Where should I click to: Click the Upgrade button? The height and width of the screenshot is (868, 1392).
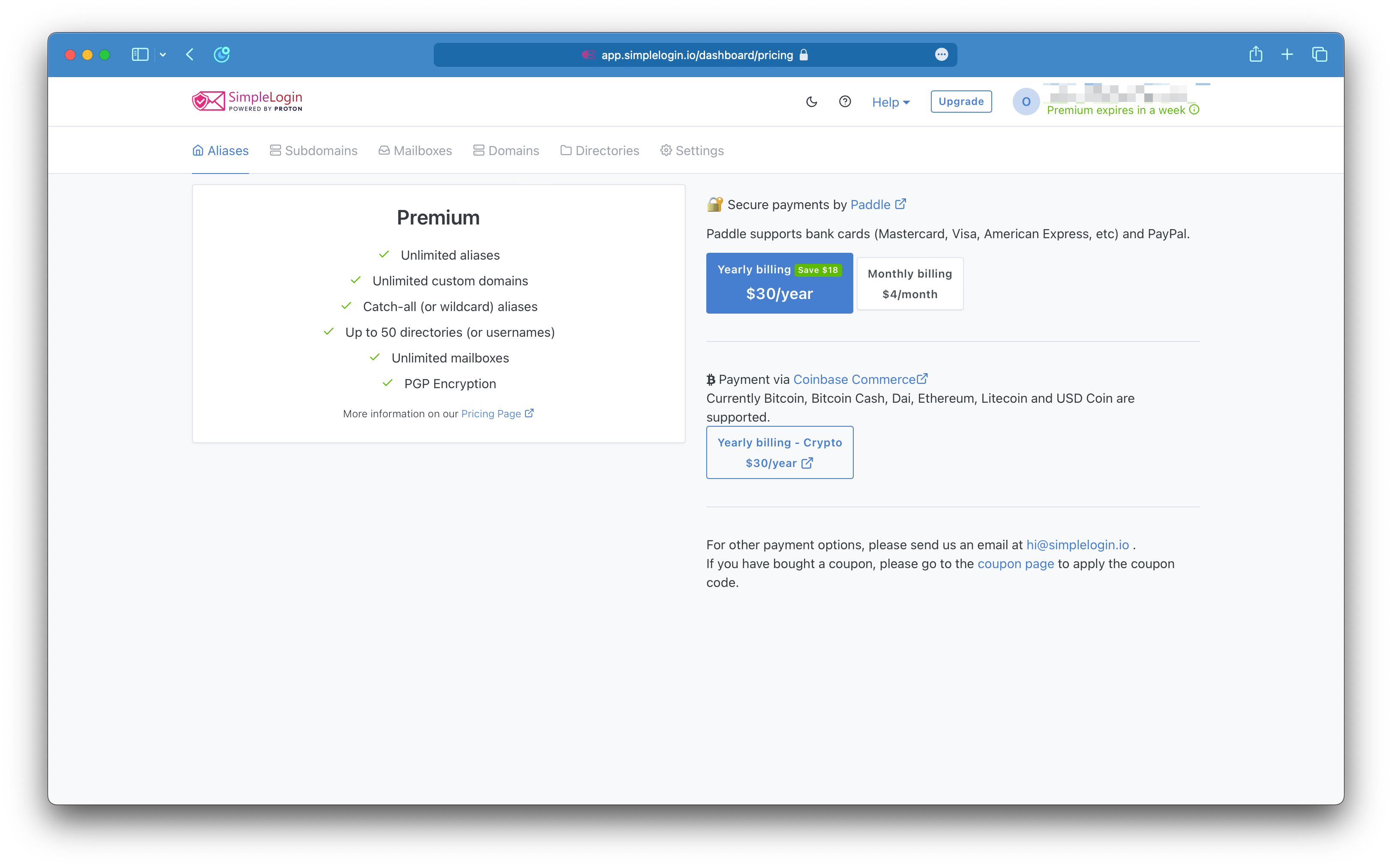point(961,102)
